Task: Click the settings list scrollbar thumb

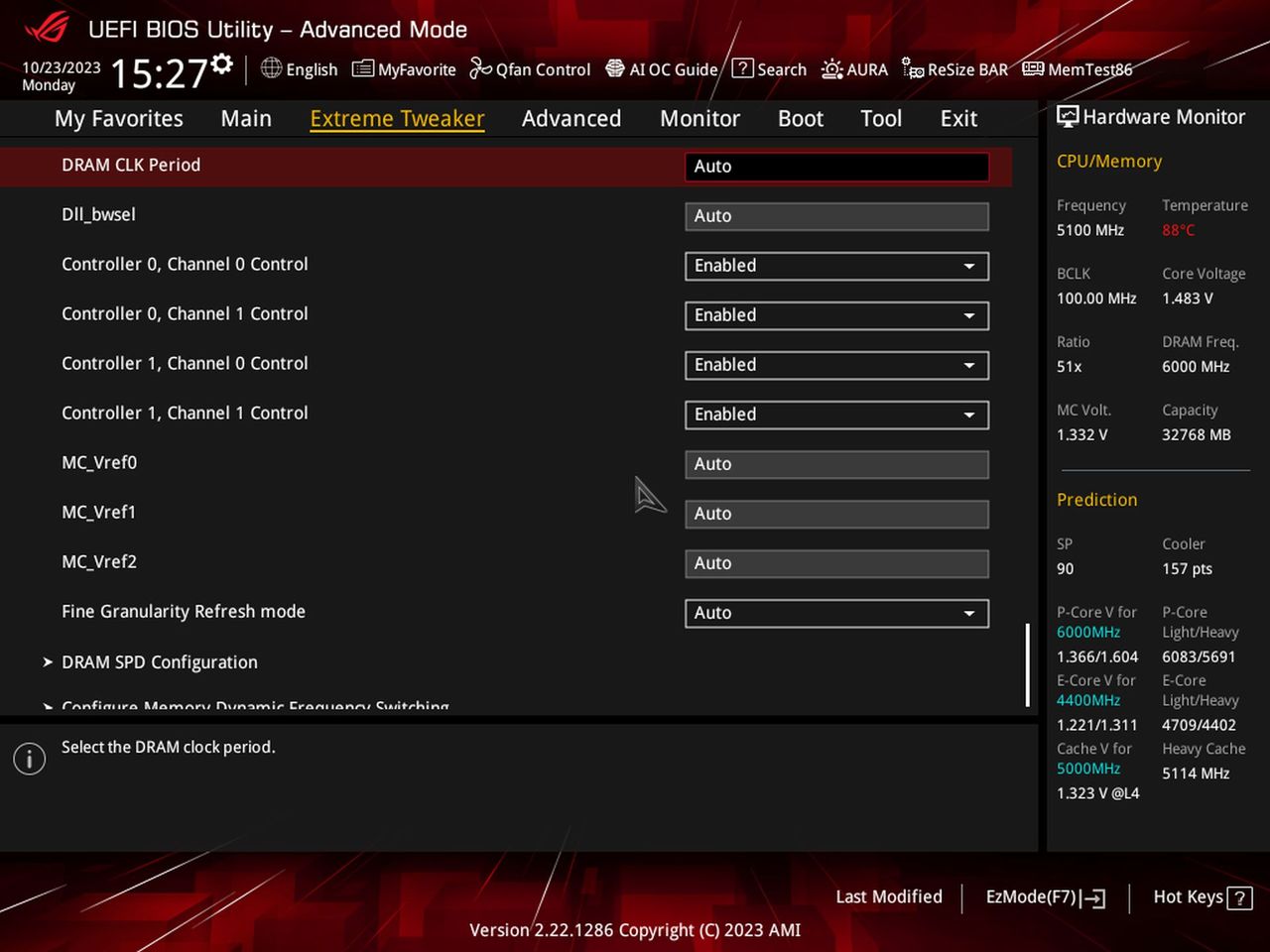Action: pos(1027,664)
